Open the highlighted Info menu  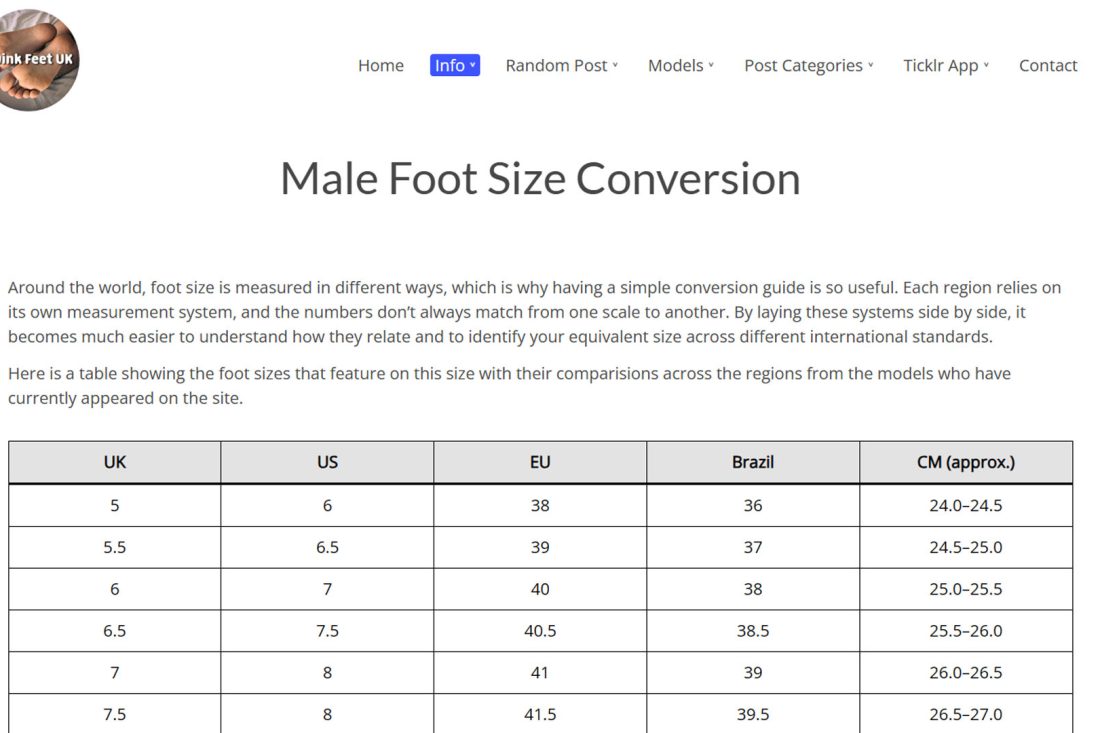pos(454,66)
